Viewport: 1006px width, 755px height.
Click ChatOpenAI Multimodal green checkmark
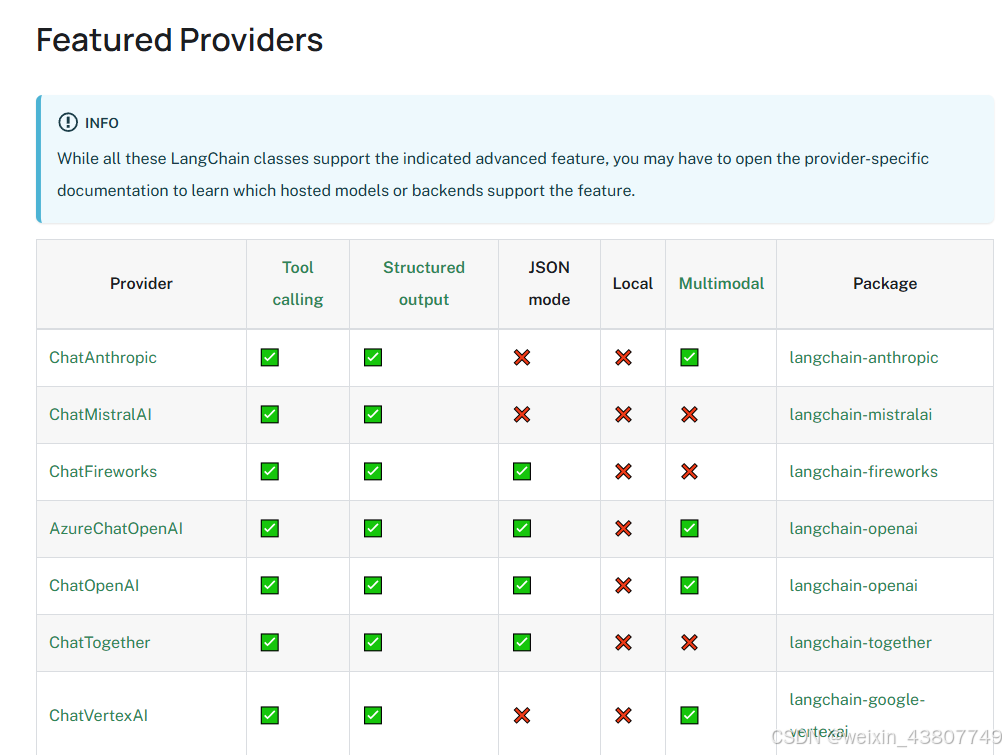point(690,586)
